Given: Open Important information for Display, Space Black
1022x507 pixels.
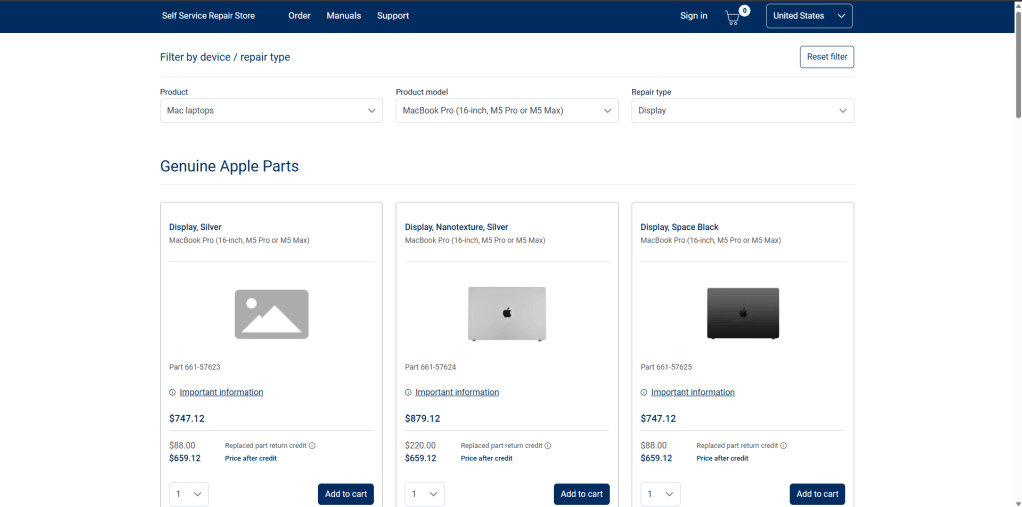Looking at the screenshot, I should point(693,392).
